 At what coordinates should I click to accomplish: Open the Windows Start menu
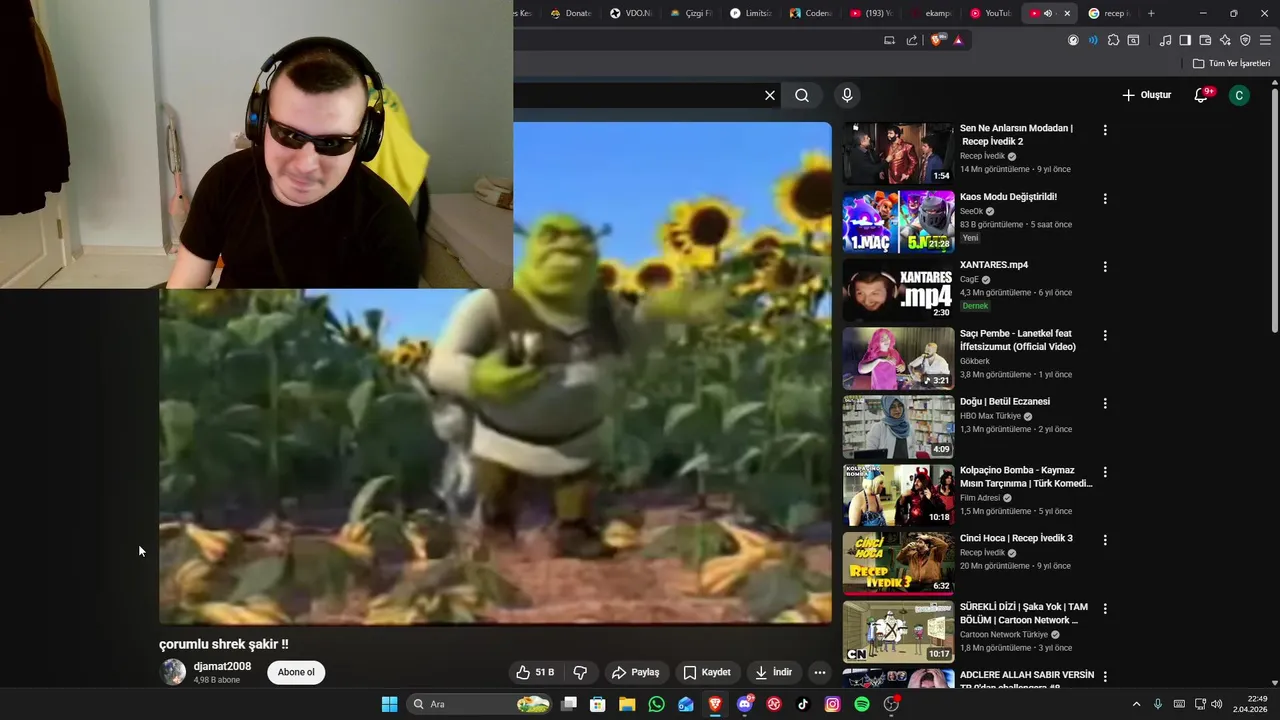coord(389,704)
